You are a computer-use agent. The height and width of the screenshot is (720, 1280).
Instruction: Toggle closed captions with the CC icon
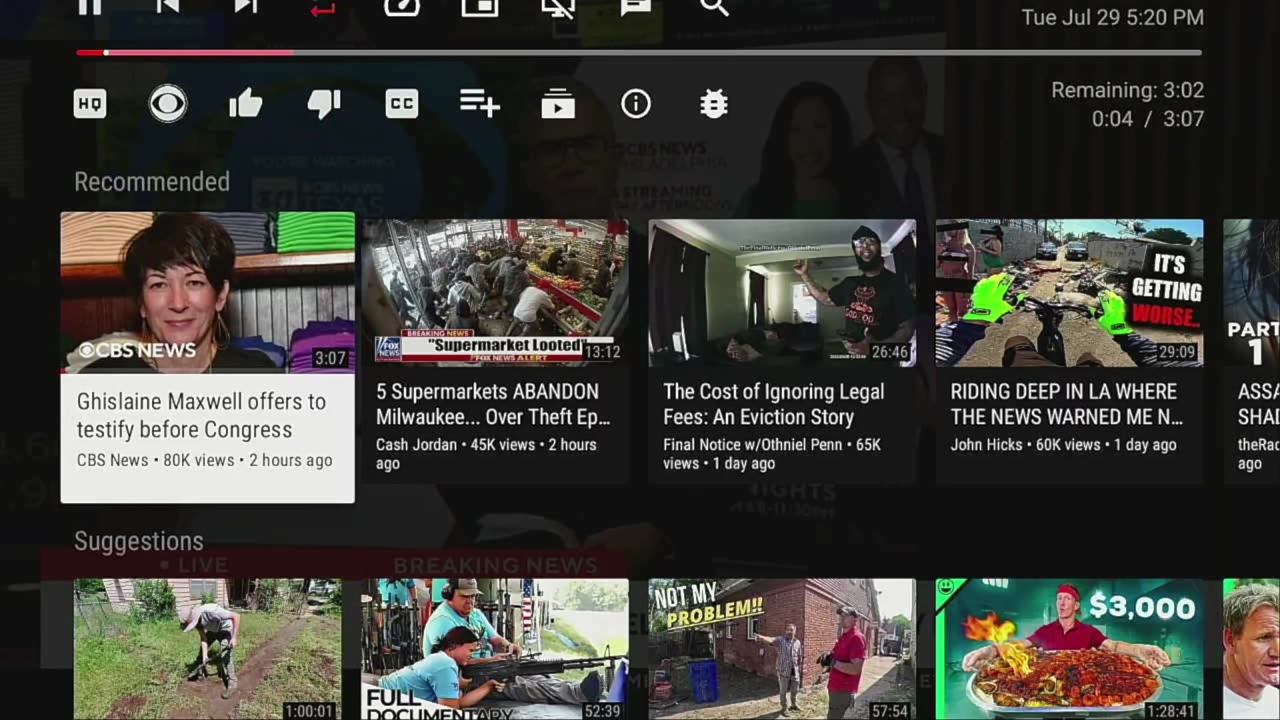click(402, 104)
